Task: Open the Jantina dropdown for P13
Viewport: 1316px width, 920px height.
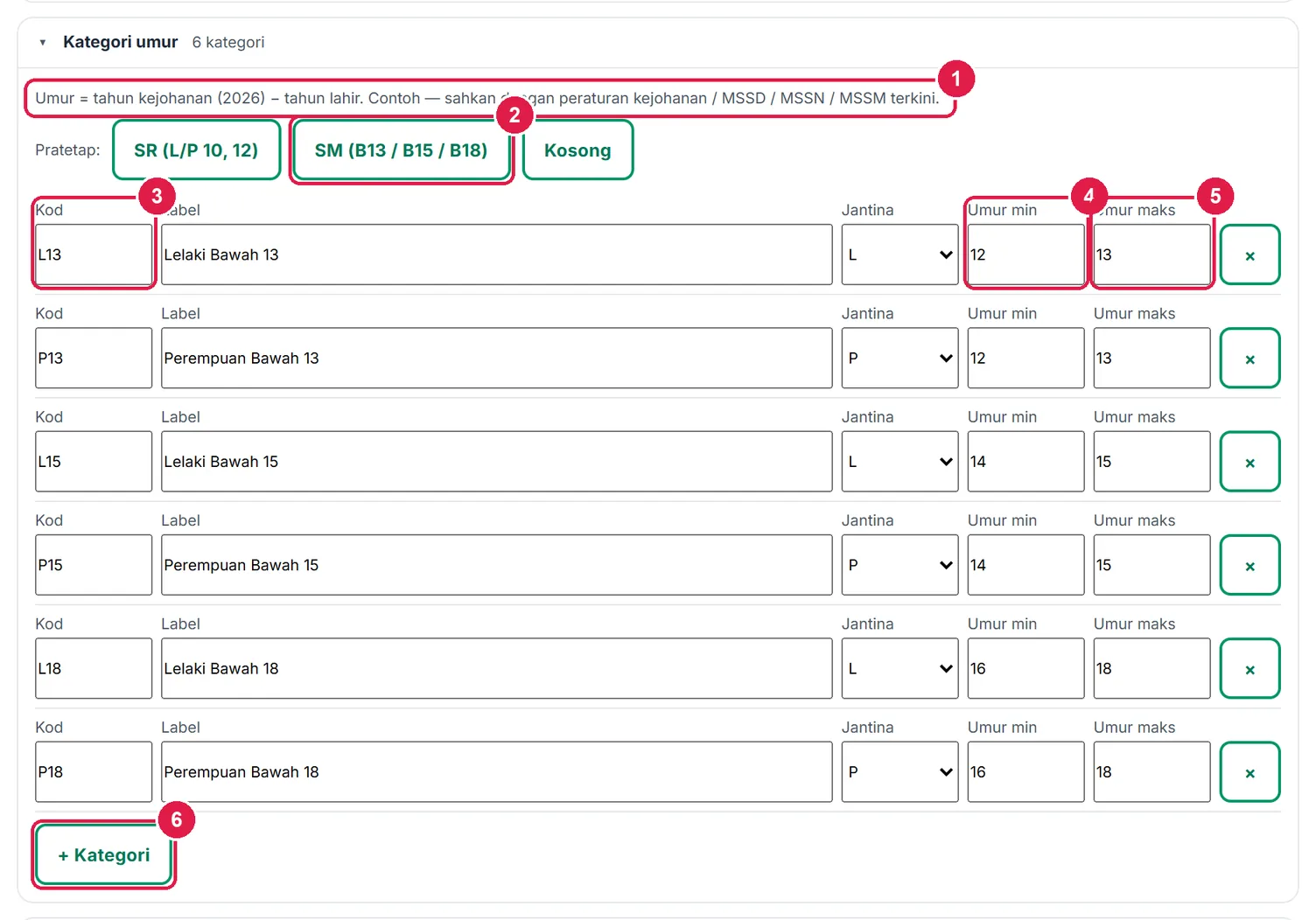Action: tap(899, 358)
